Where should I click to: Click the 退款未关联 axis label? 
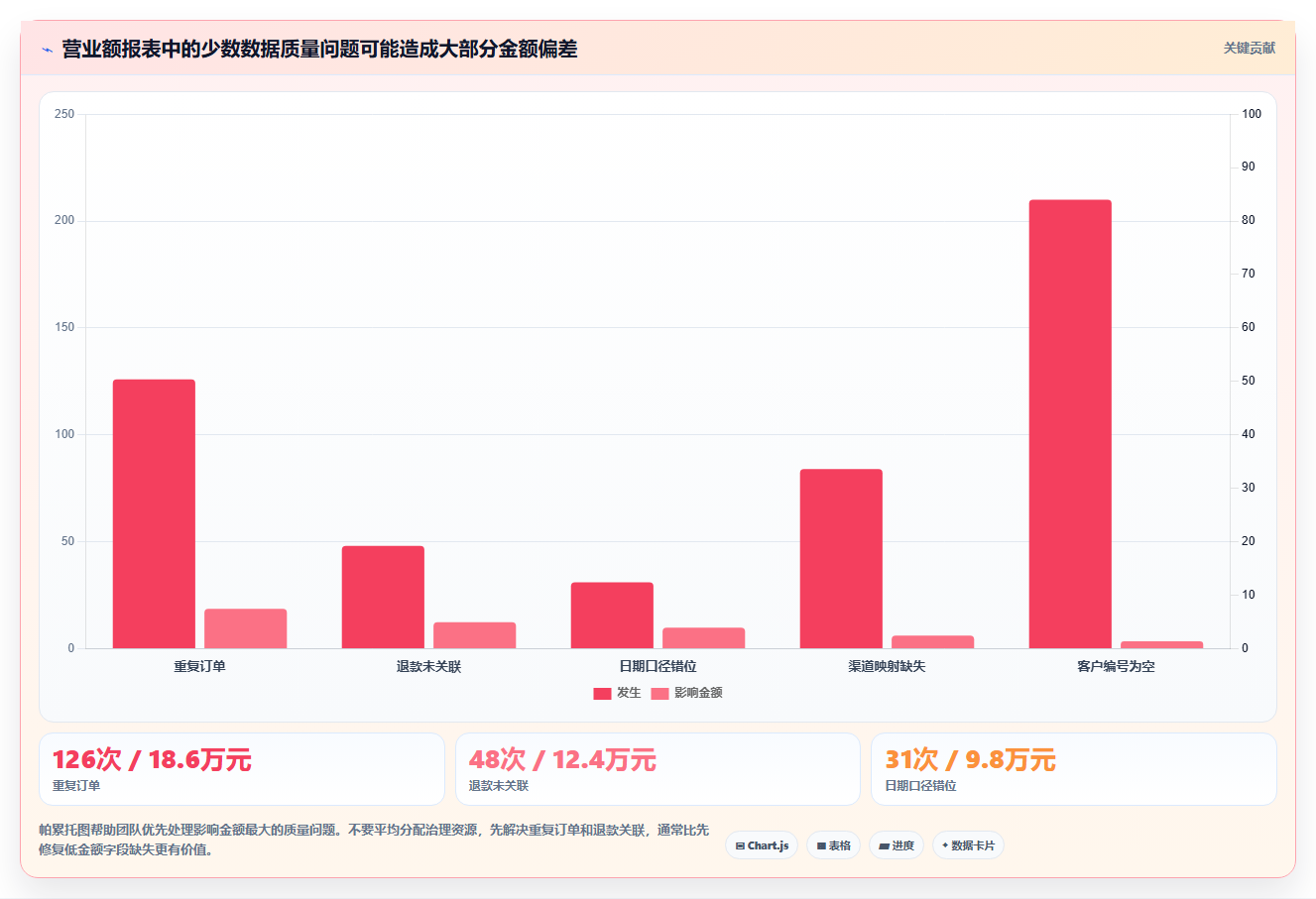[x=429, y=666]
